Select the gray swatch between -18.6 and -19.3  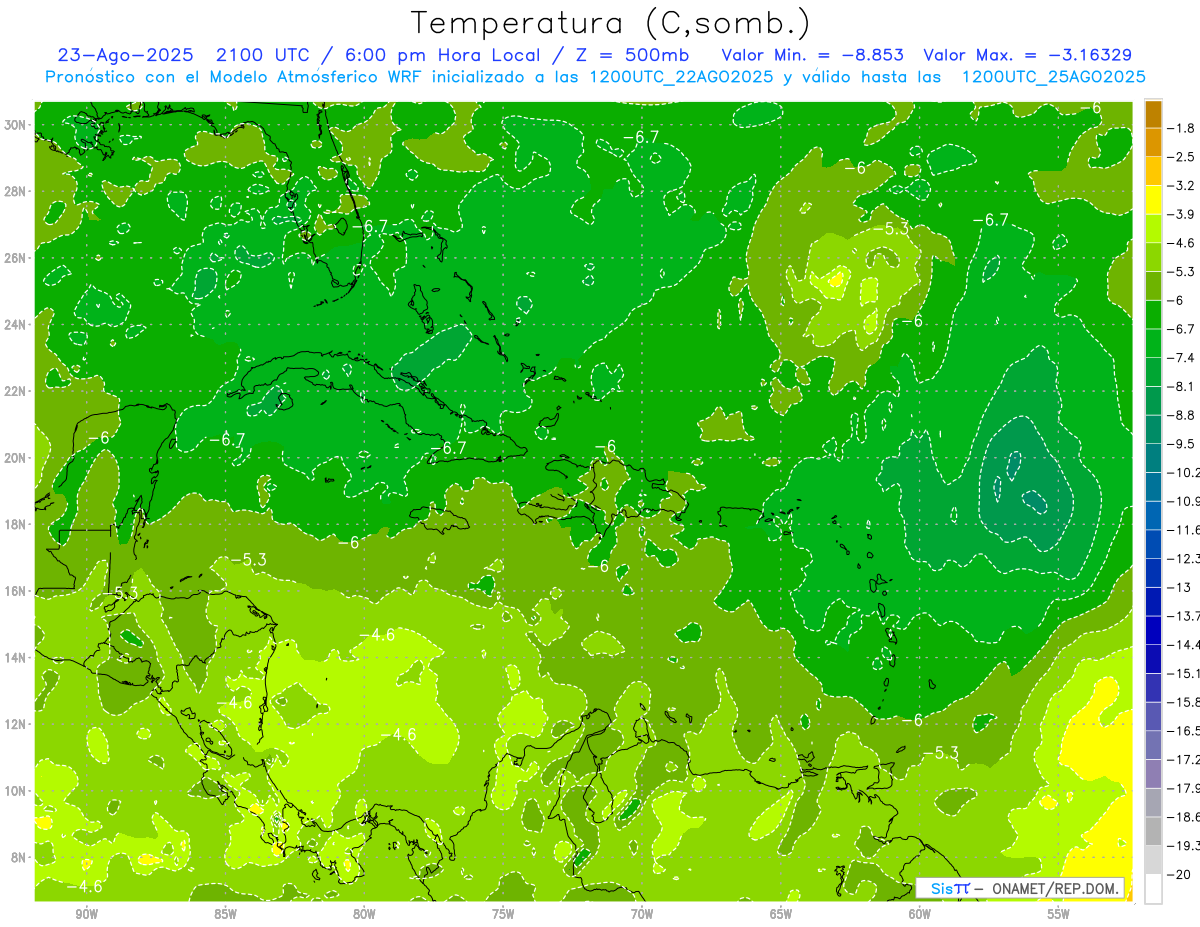click(x=1153, y=832)
